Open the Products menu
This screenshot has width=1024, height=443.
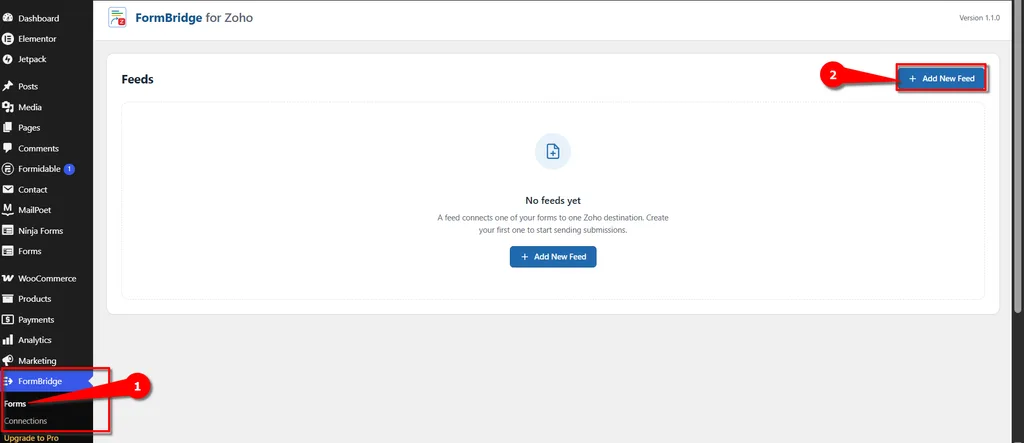35,299
